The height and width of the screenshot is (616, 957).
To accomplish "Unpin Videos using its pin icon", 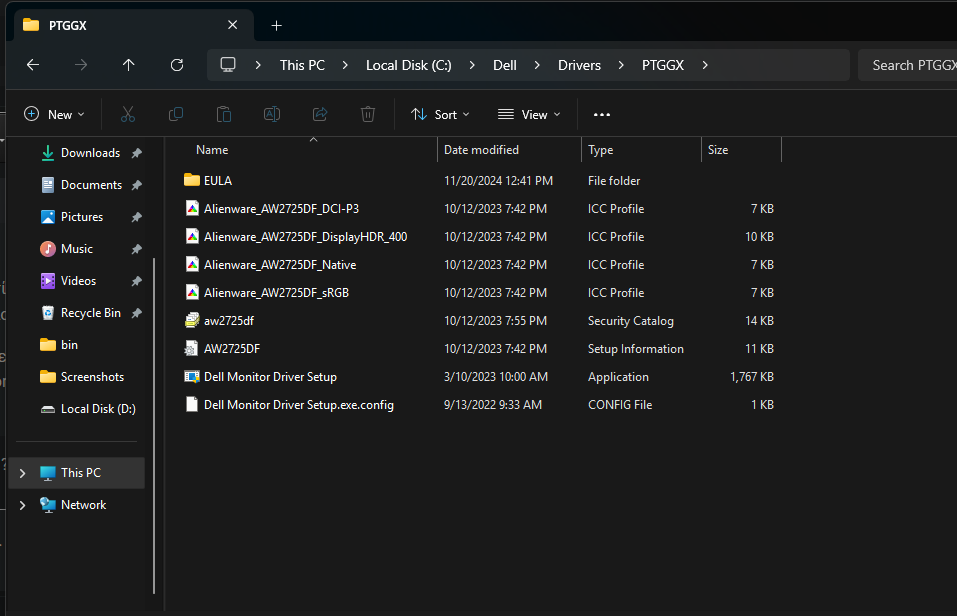I will coord(137,281).
